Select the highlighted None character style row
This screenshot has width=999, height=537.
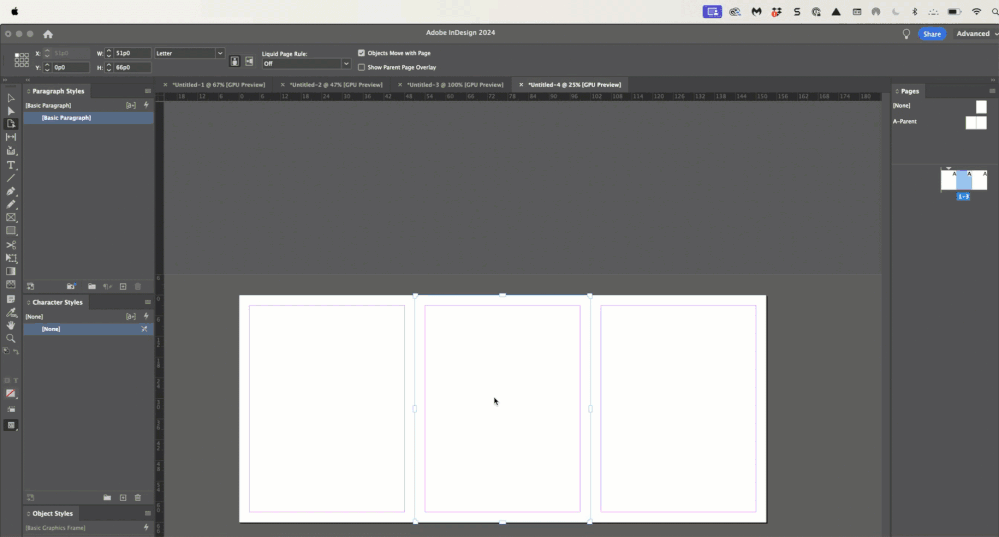[89, 329]
